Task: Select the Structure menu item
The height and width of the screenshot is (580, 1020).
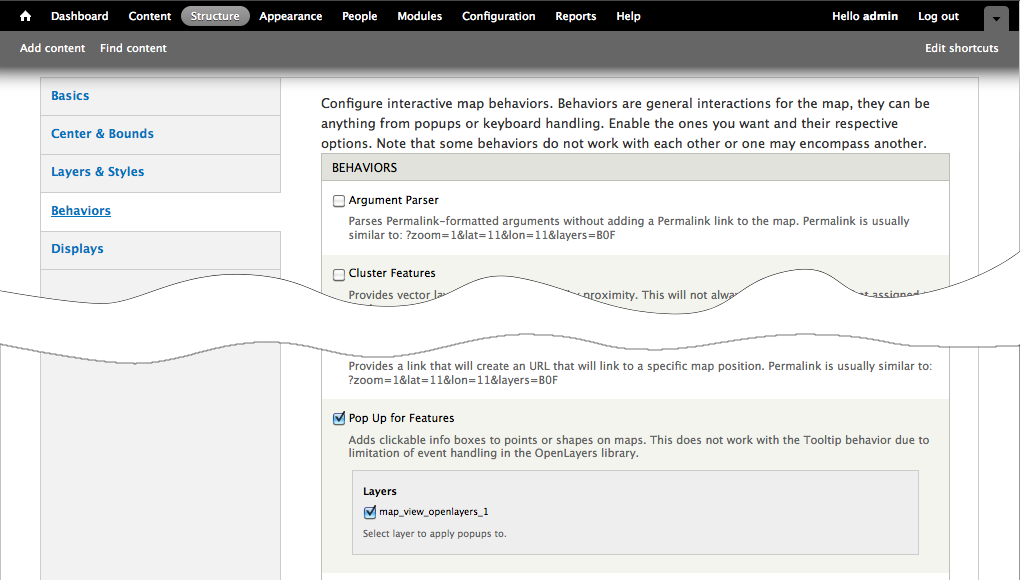Action: click(x=215, y=16)
